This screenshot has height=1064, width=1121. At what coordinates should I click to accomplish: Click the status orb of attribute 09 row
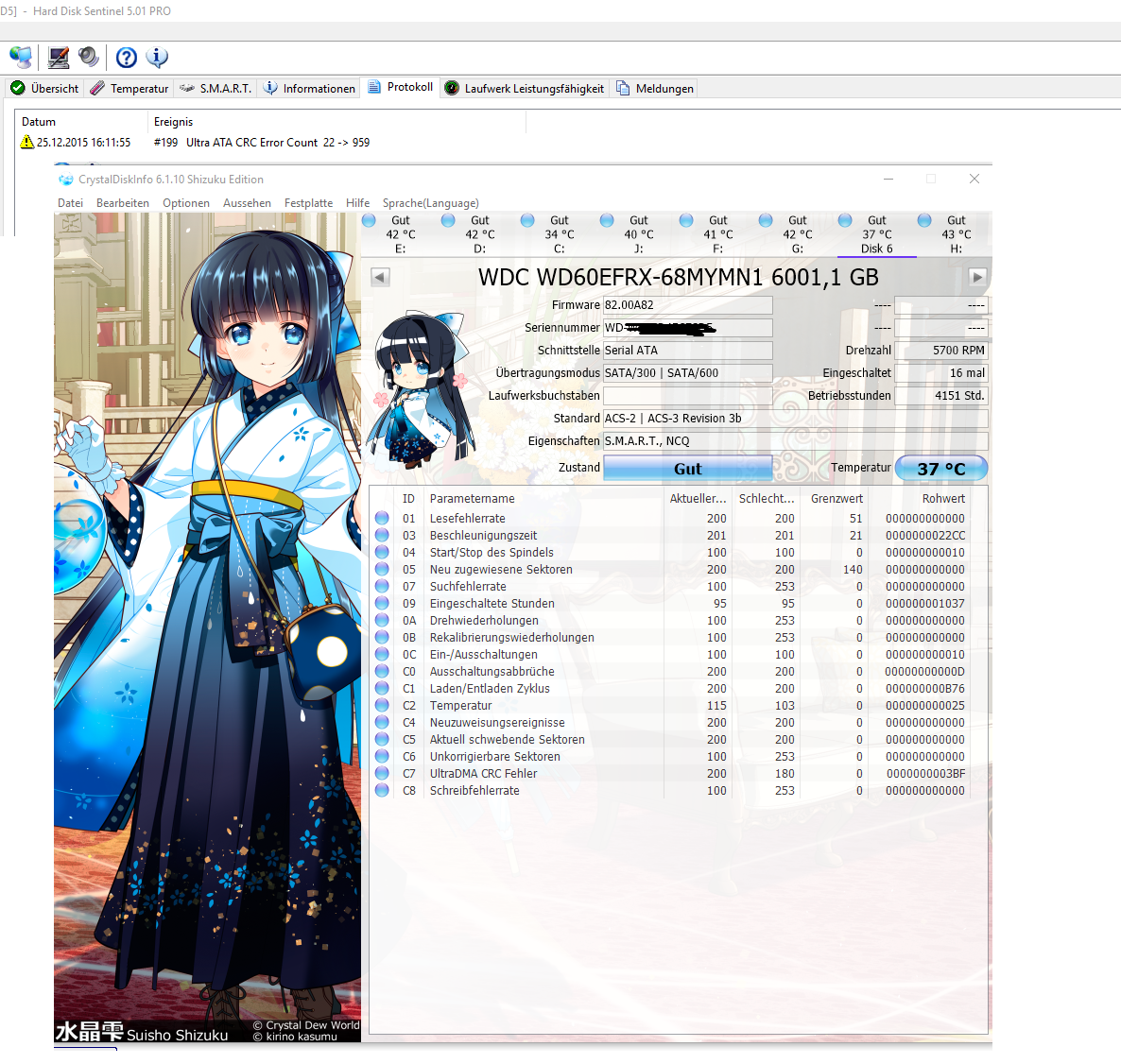coord(382,603)
